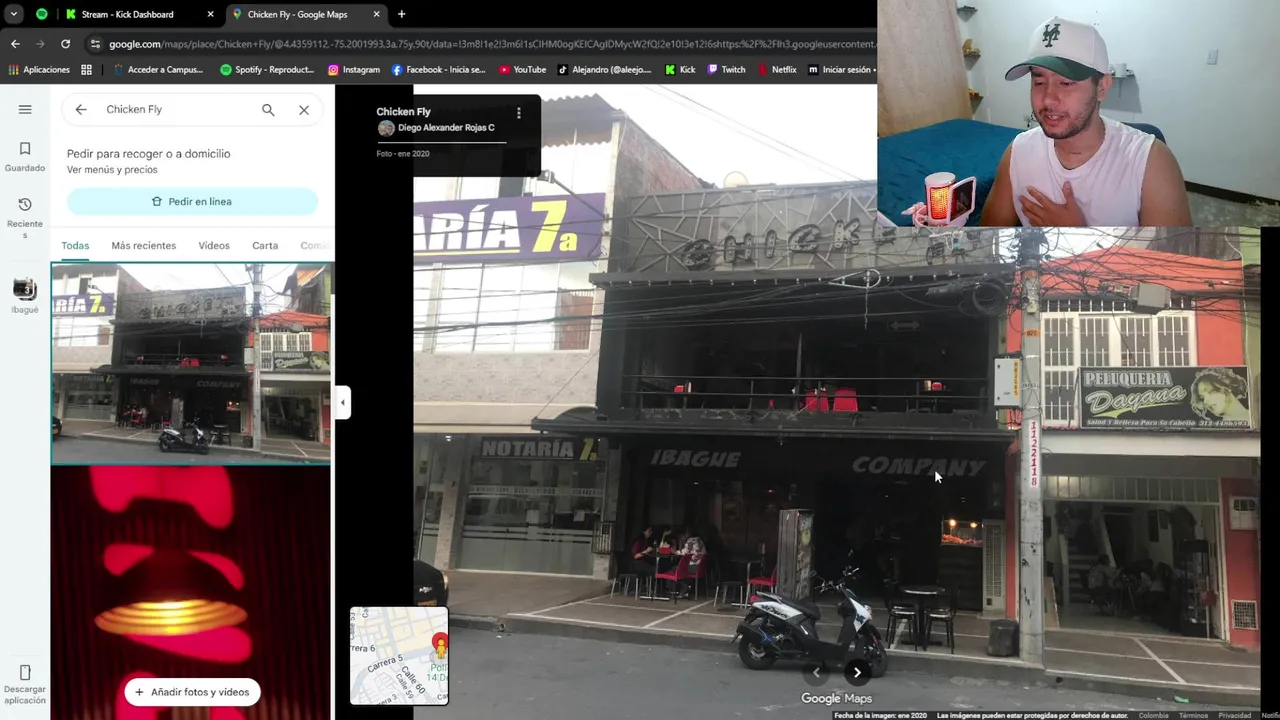Go back with browser back arrow

pos(15,44)
